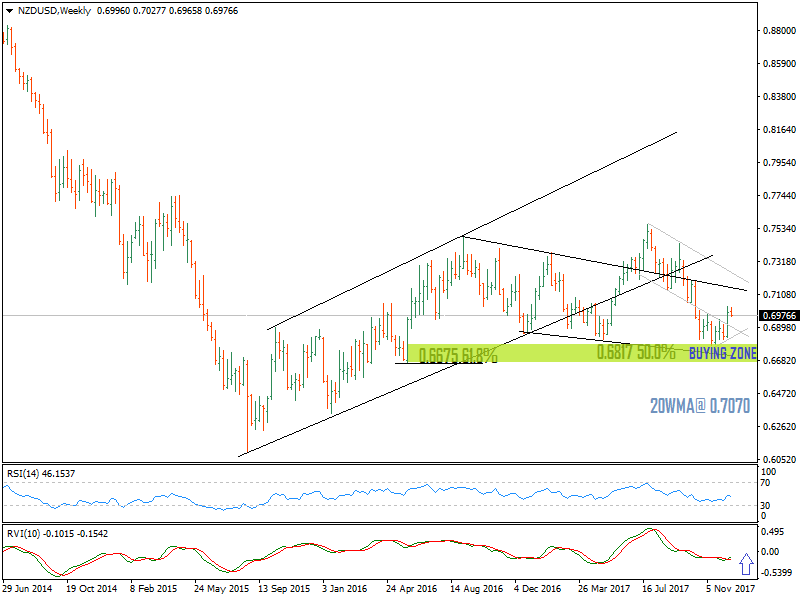Click the 29 Jun 2014 date label
Screen dimensions: 800x600
pos(28,589)
